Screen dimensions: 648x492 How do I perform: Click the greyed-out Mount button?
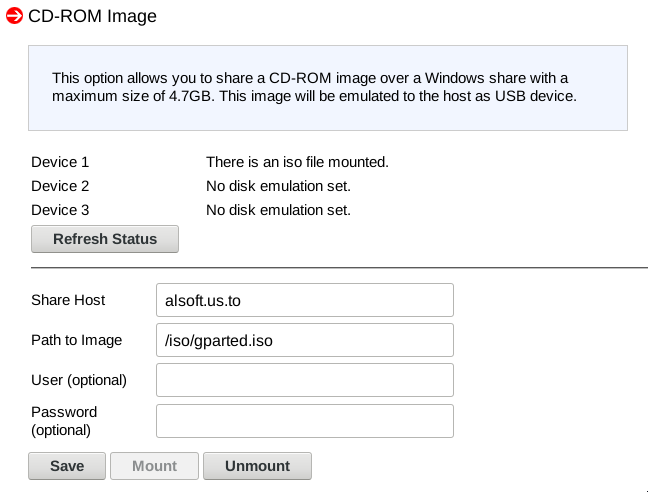[x=154, y=466]
